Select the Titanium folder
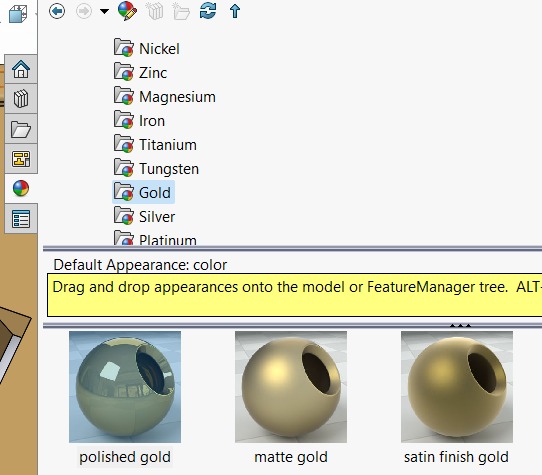542x475 pixels. tap(156, 145)
